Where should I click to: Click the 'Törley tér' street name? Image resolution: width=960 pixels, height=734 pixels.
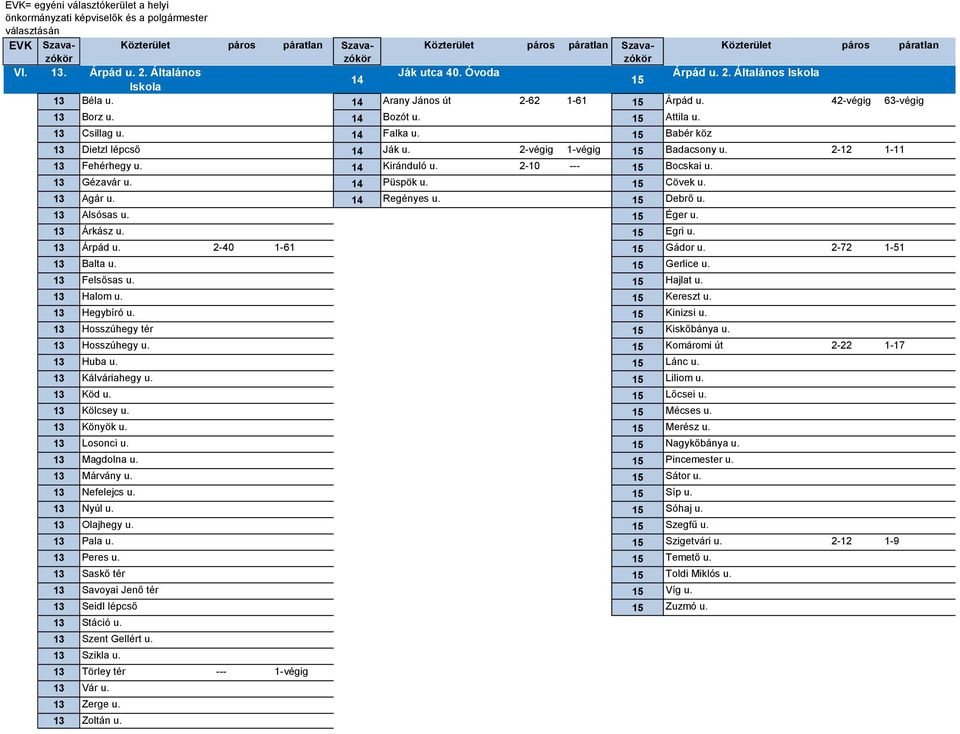pos(103,672)
